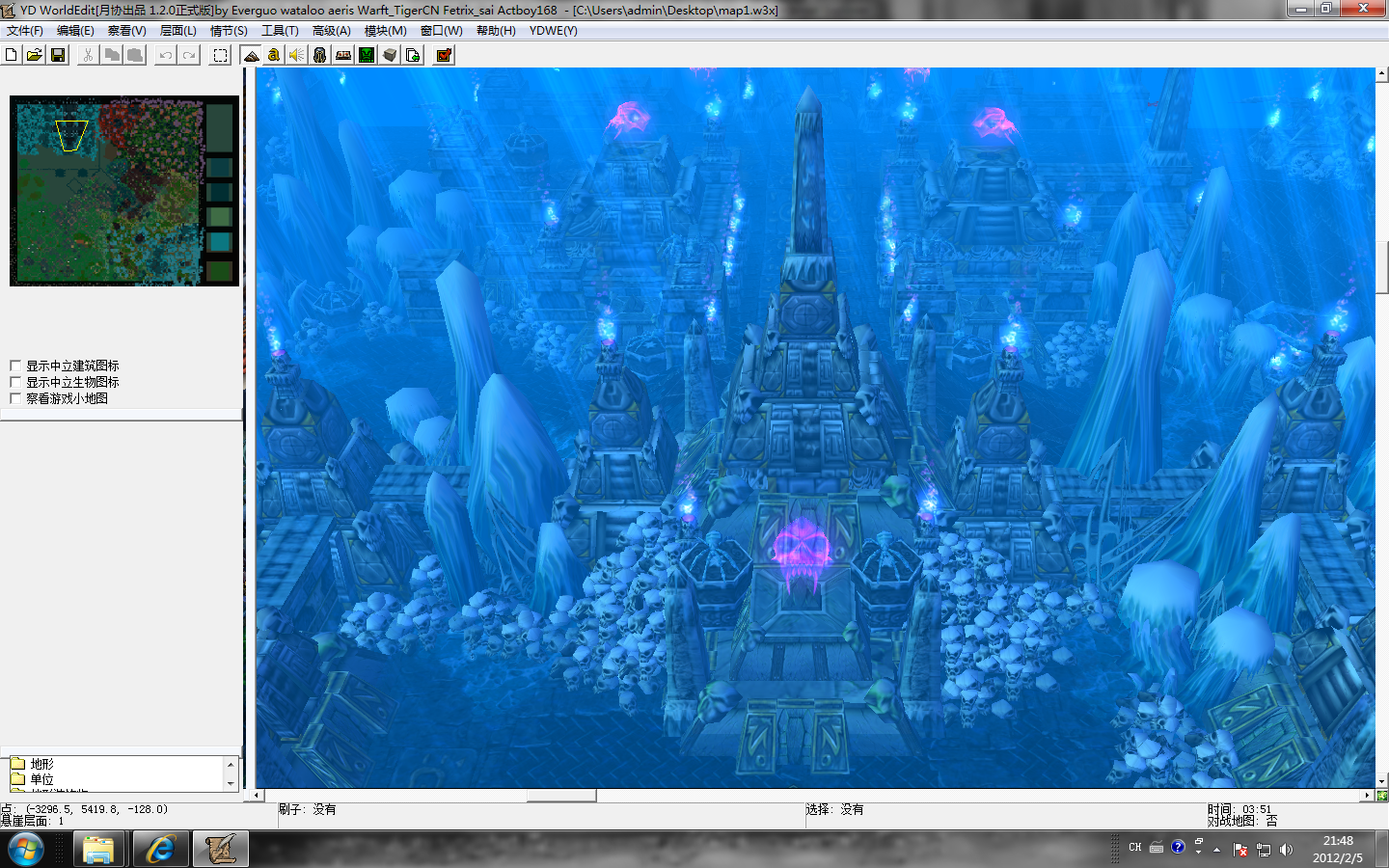Click the status text '选择: 没有'
1389x868 pixels.
(x=834, y=809)
